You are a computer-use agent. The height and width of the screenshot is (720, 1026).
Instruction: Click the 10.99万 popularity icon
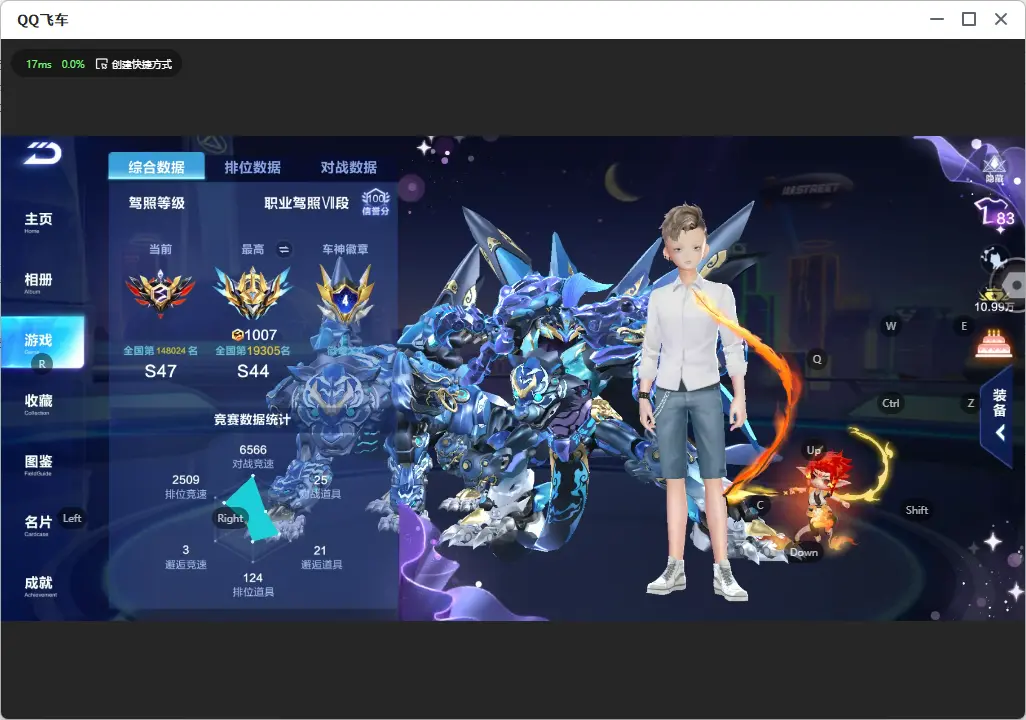click(995, 300)
